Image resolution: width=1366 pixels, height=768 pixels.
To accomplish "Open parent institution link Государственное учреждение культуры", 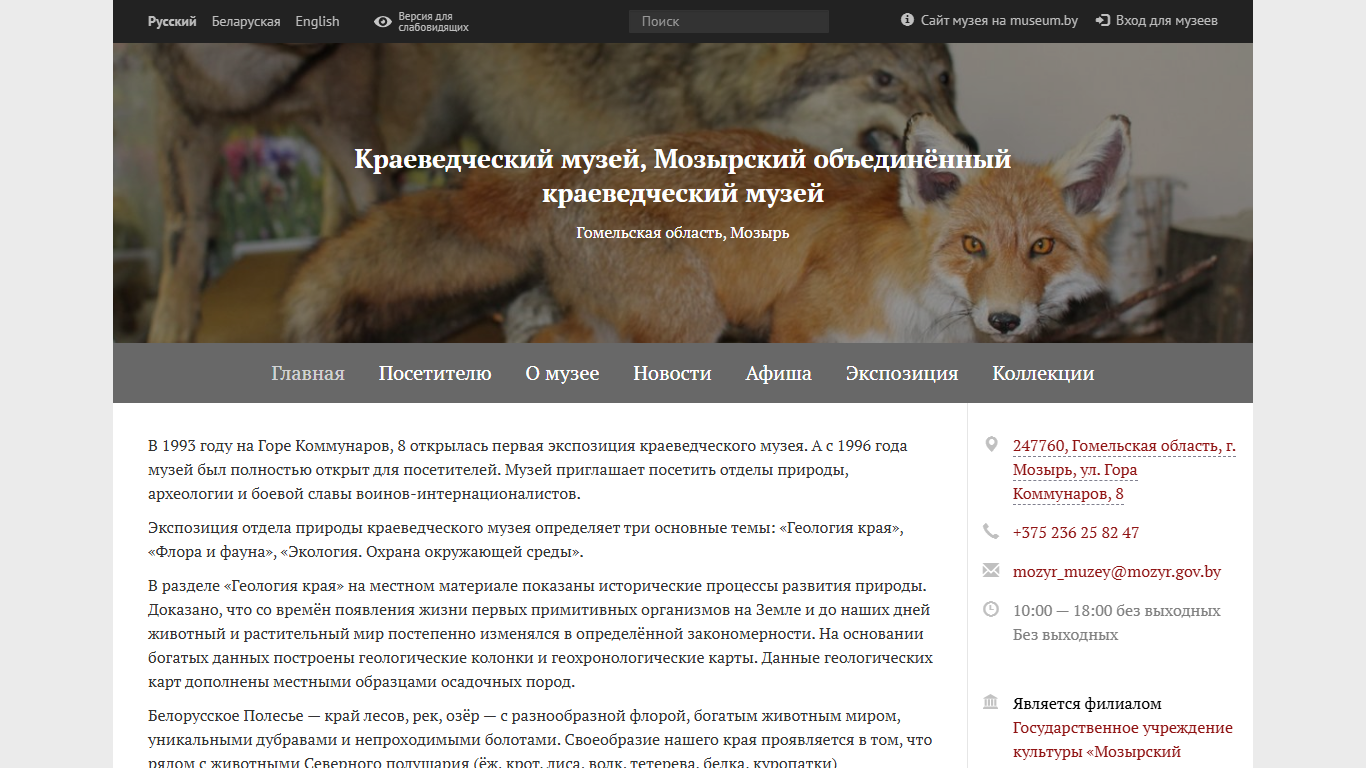I will pyautogui.click(x=1123, y=740).
